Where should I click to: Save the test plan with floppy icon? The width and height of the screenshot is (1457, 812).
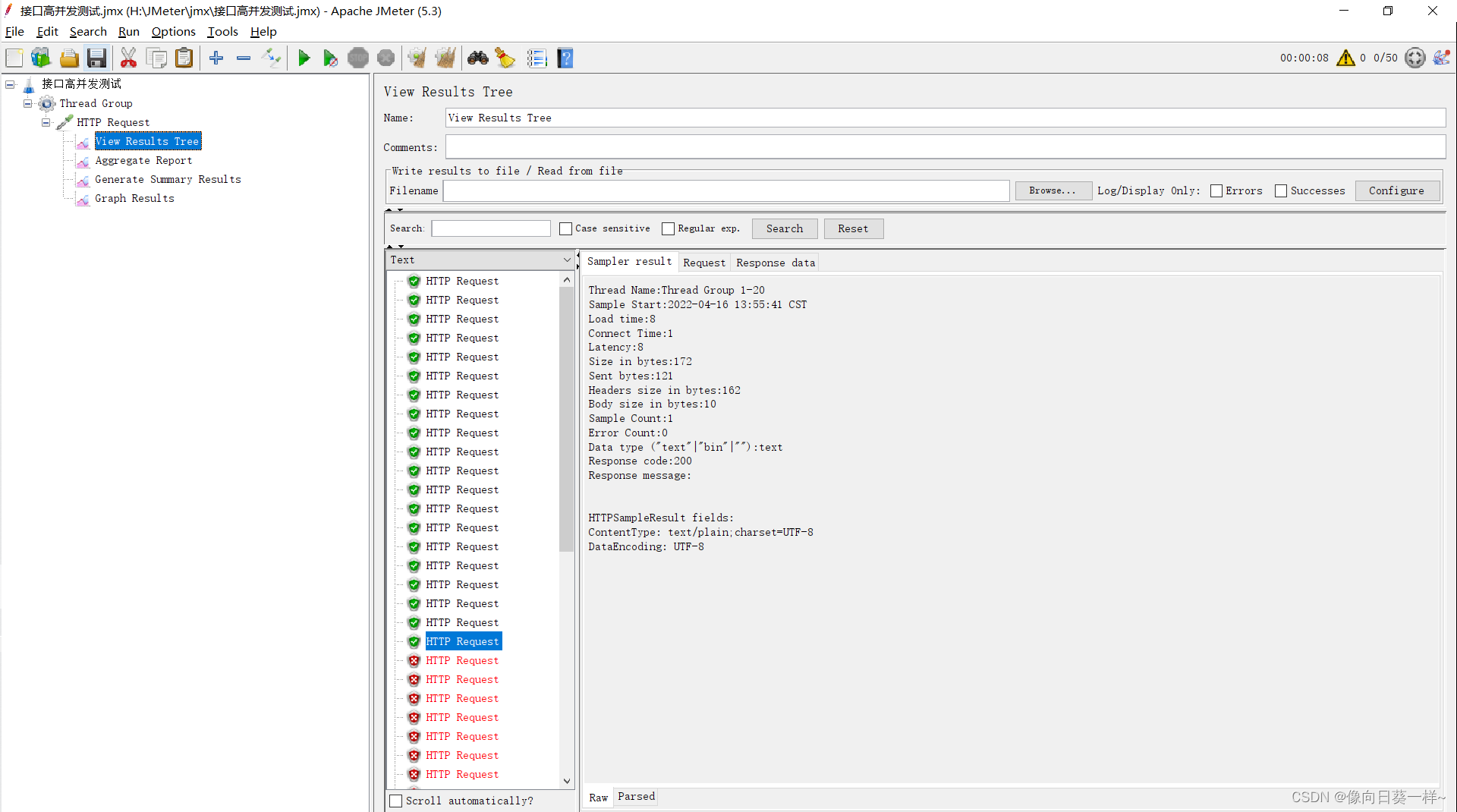tap(96, 58)
